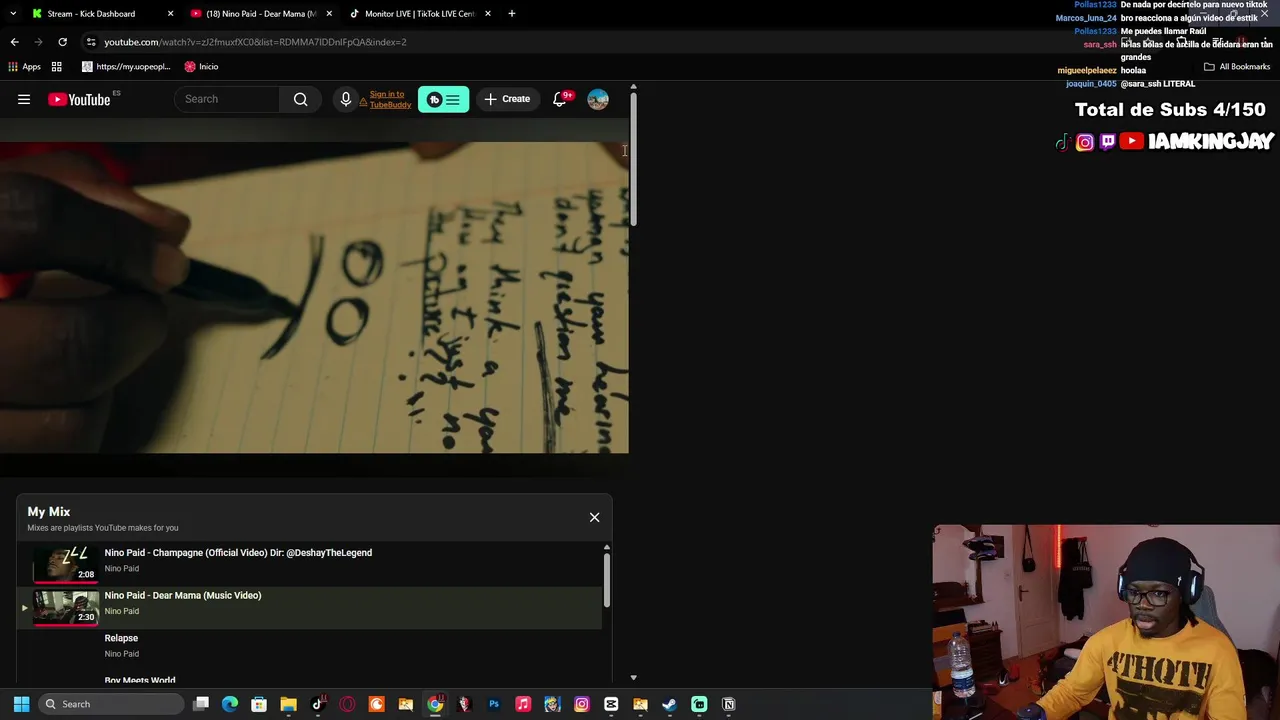Click the Create button
The image size is (1280, 720).
click(x=507, y=99)
